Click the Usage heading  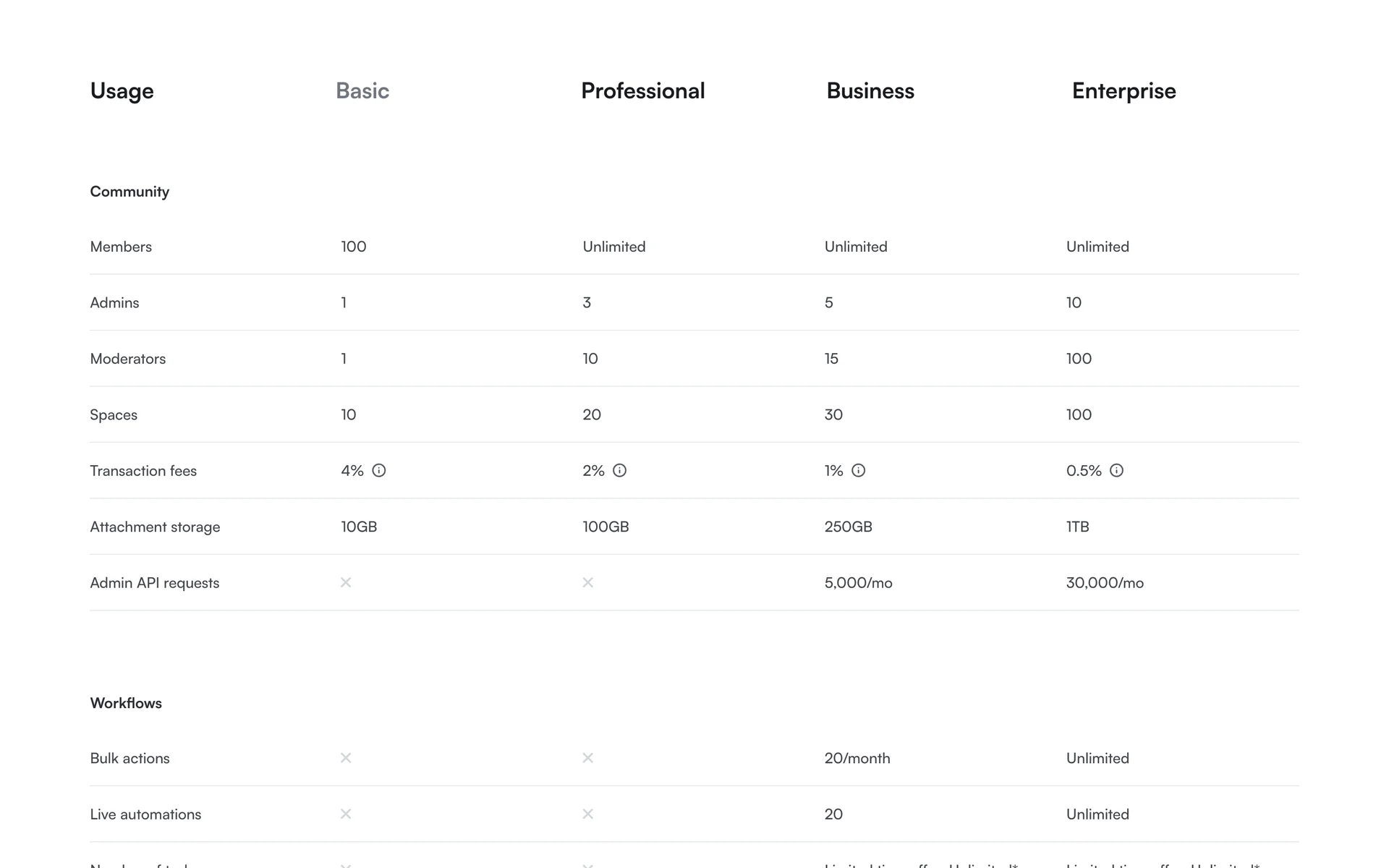click(x=122, y=91)
